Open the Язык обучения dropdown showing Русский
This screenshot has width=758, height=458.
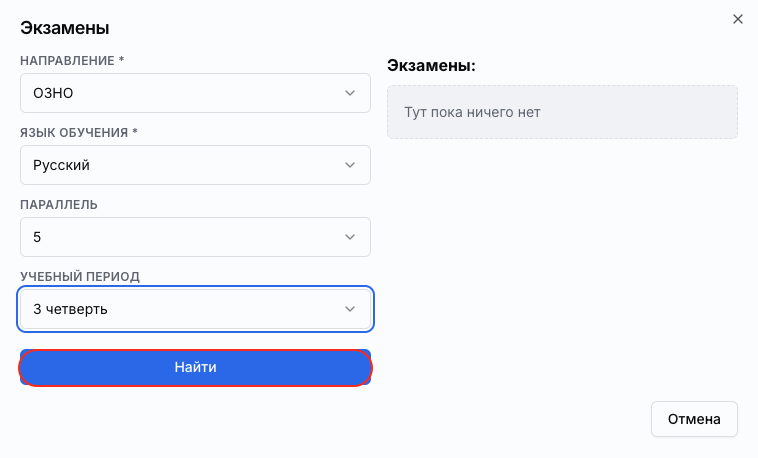point(195,165)
